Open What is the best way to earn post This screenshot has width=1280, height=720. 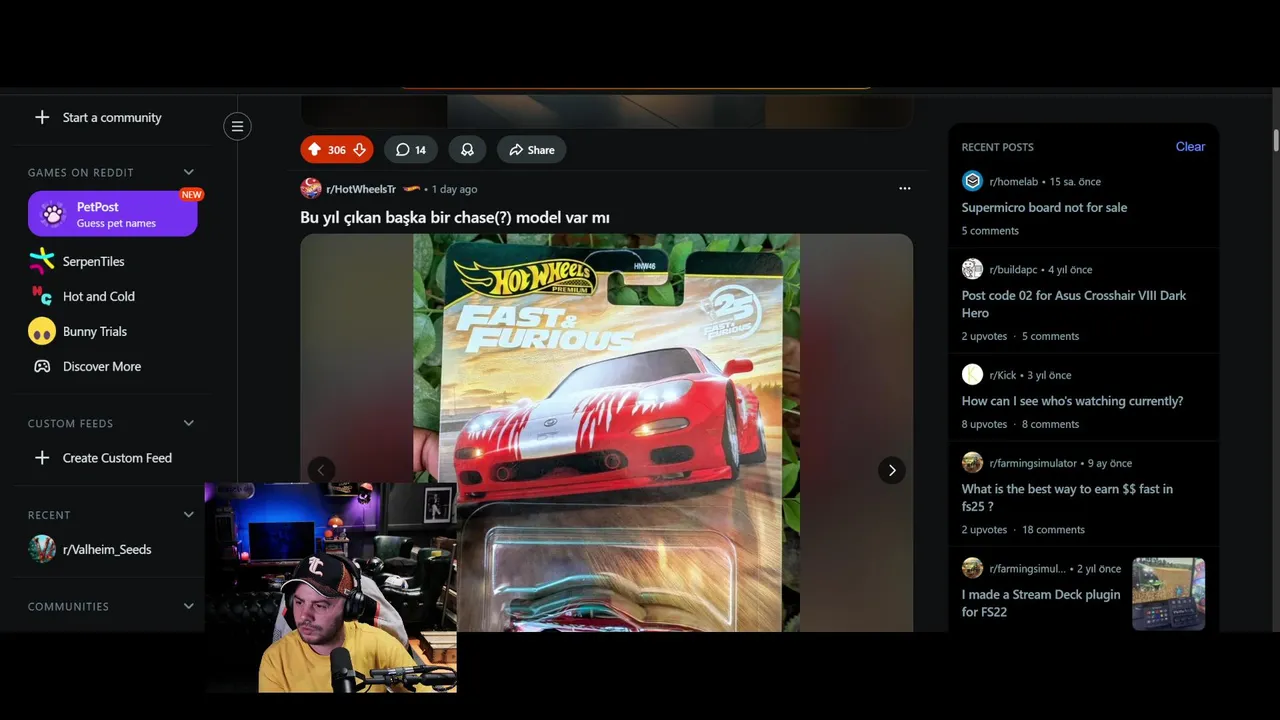pos(1067,497)
